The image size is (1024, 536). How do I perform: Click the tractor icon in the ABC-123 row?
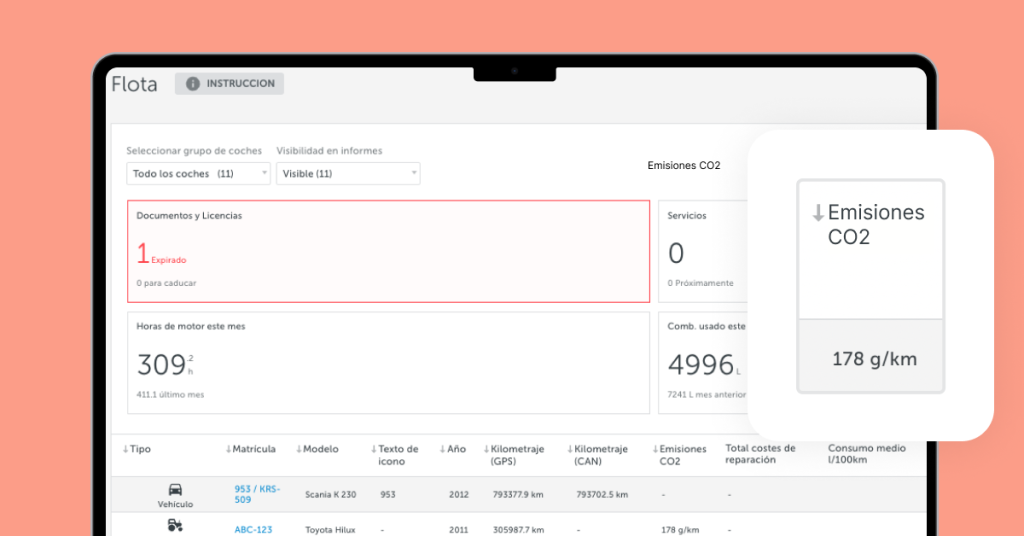175,525
